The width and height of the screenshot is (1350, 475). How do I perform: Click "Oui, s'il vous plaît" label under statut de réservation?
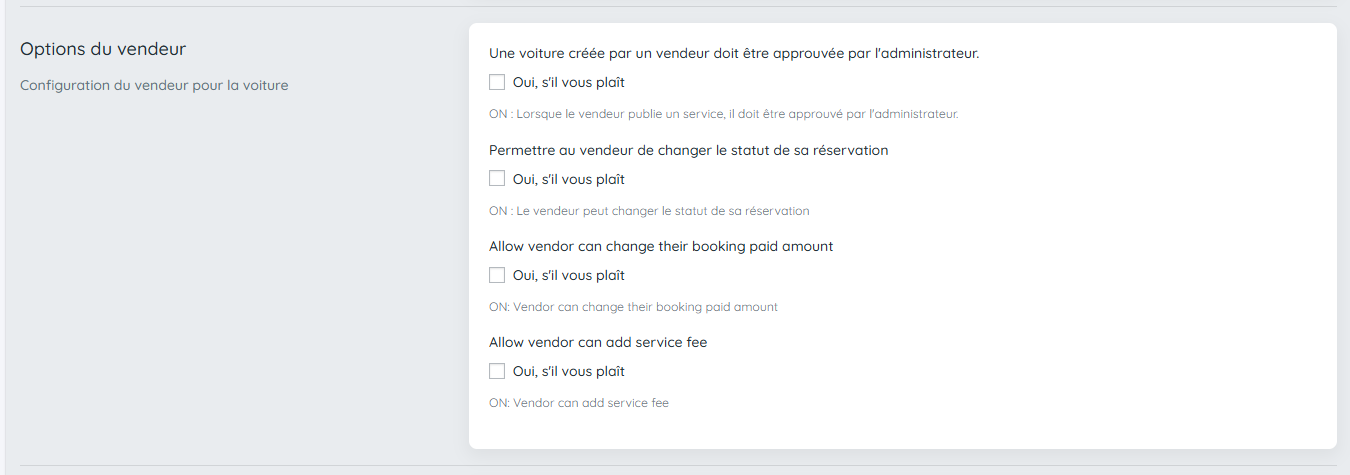pyautogui.click(x=568, y=179)
